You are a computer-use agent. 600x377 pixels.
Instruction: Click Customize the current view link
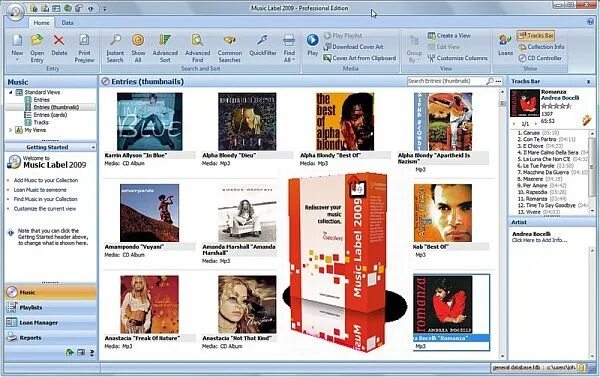point(45,209)
